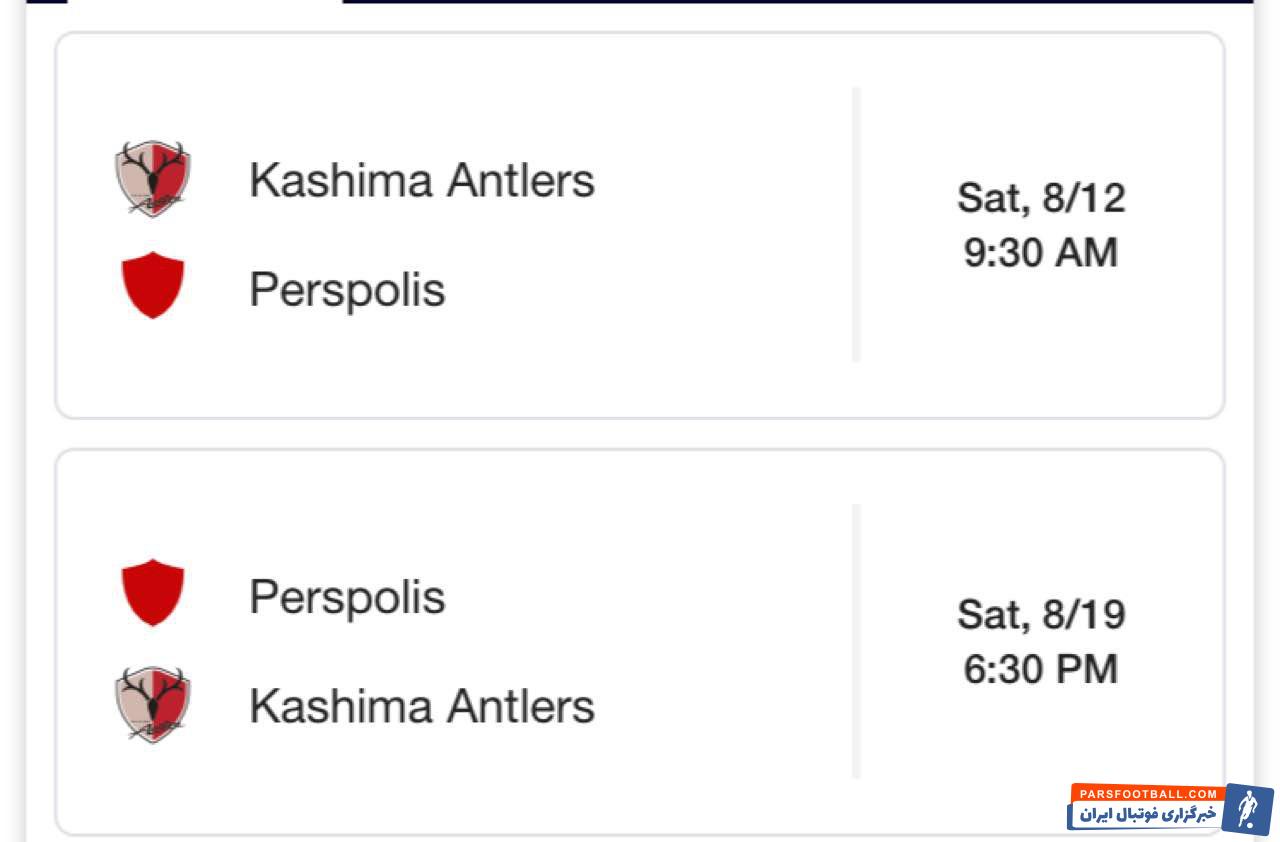Click the Sat, 8/19 match date

(1041, 614)
